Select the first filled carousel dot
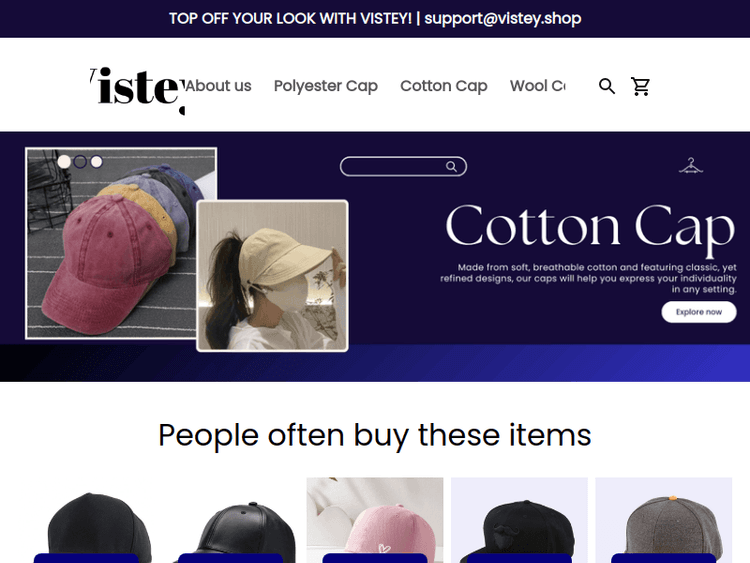750x563 pixels. [64, 162]
